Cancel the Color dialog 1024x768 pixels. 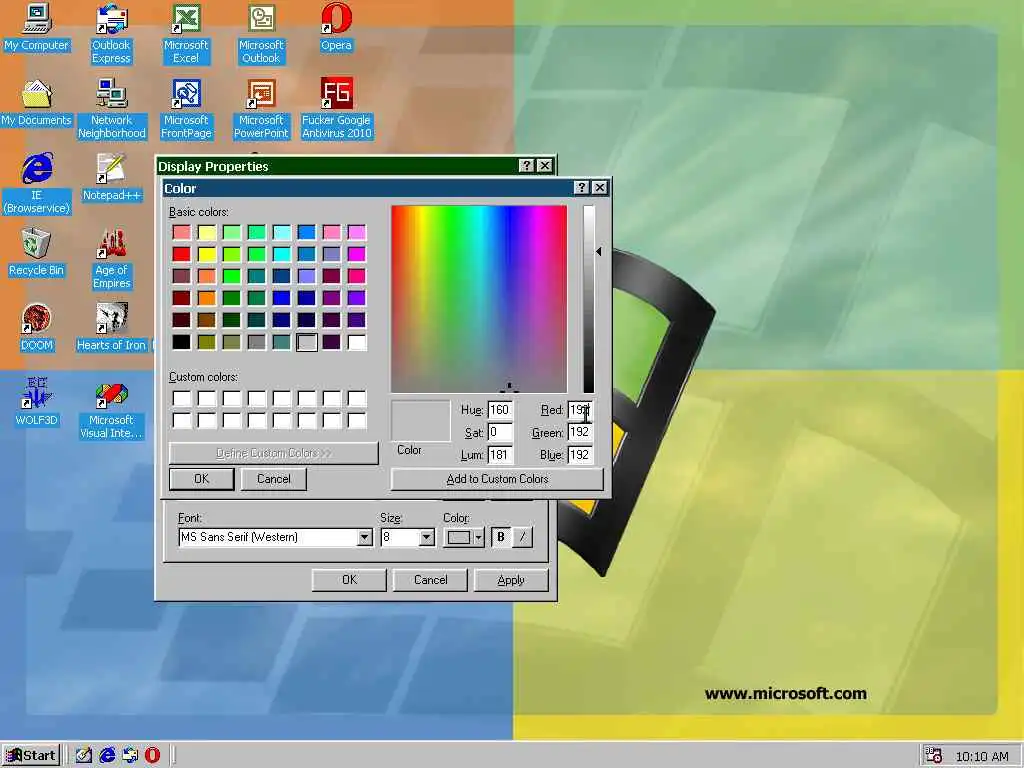tap(274, 479)
